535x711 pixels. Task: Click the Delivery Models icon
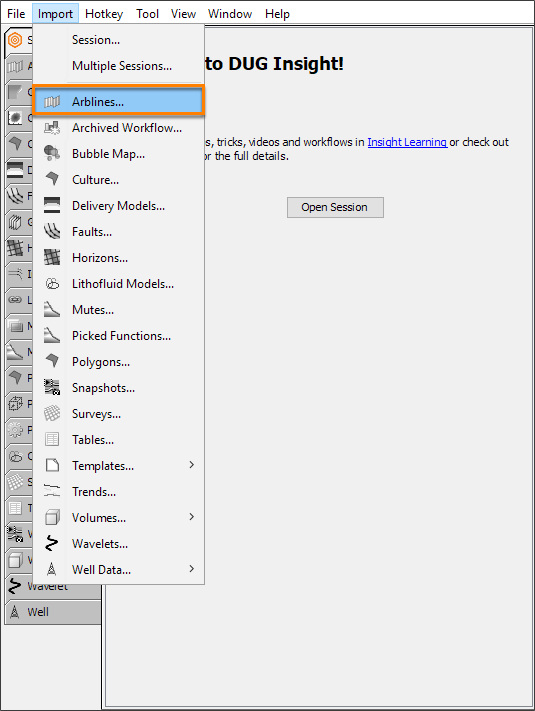52,205
